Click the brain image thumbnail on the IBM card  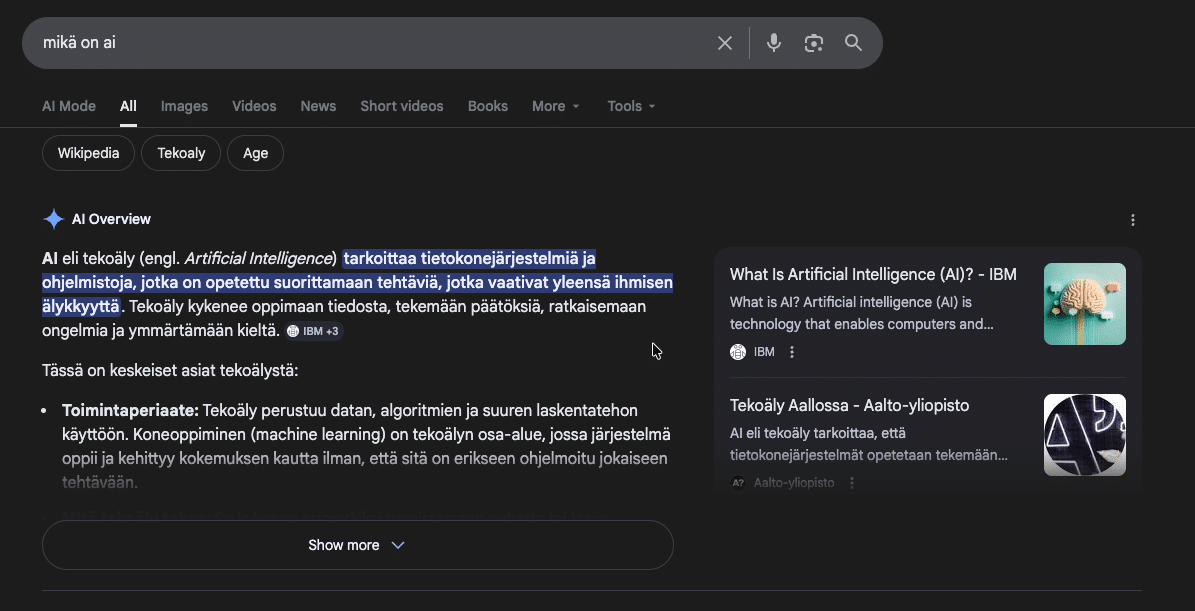1084,303
